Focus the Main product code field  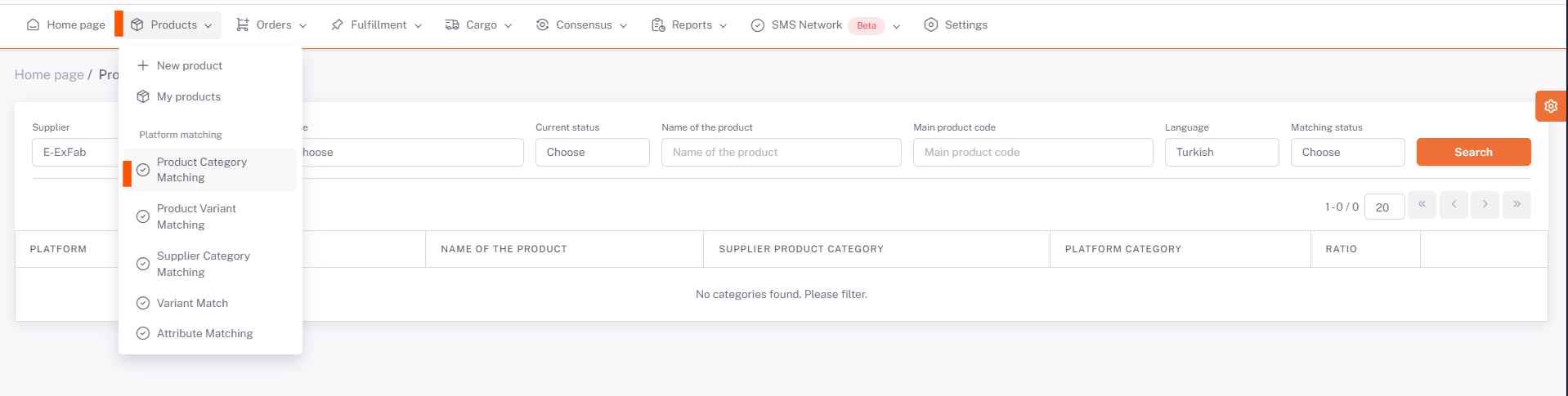click(1033, 152)
